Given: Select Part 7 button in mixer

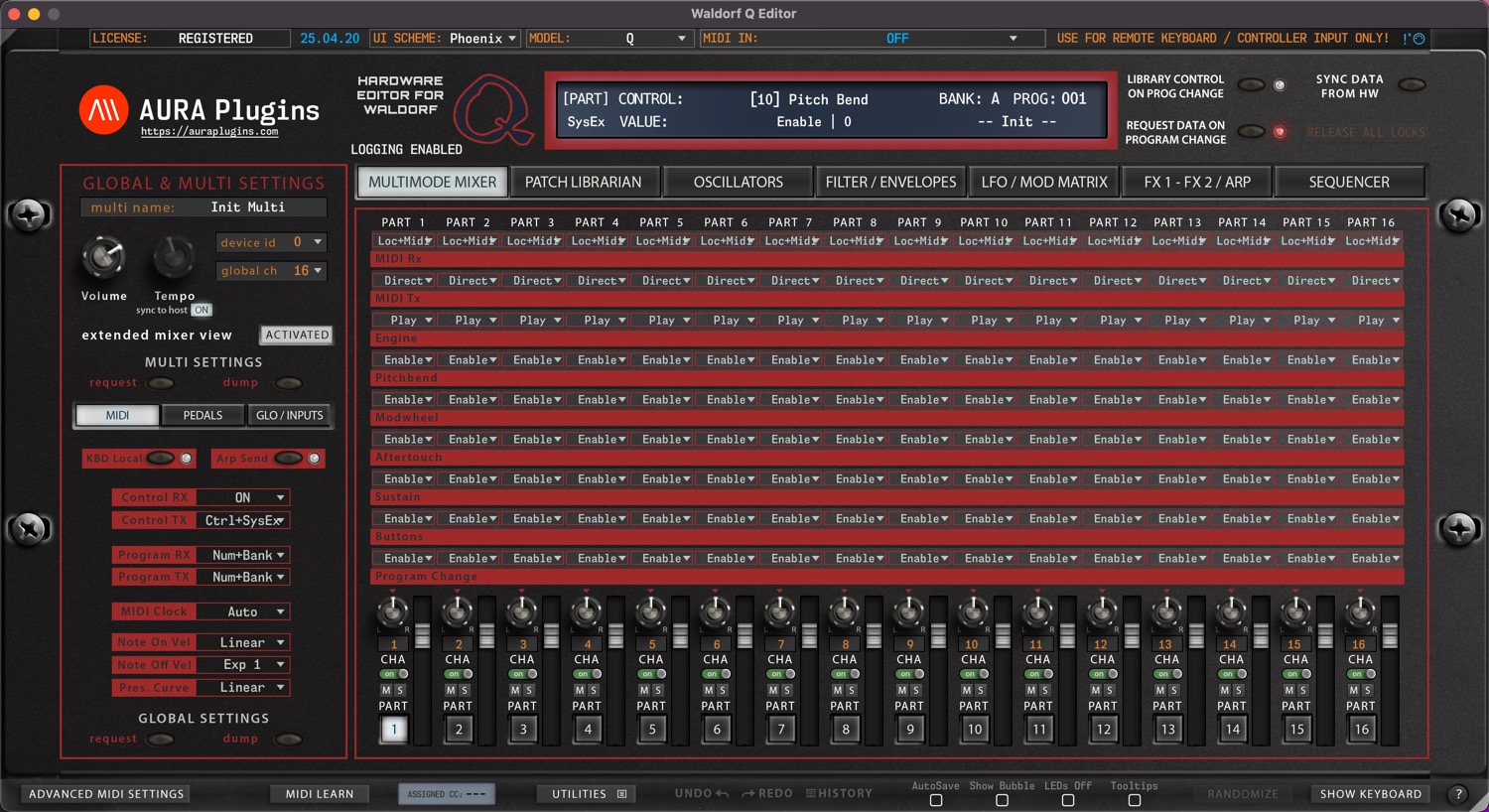Looking at the screenshot, I should point(781,730).
